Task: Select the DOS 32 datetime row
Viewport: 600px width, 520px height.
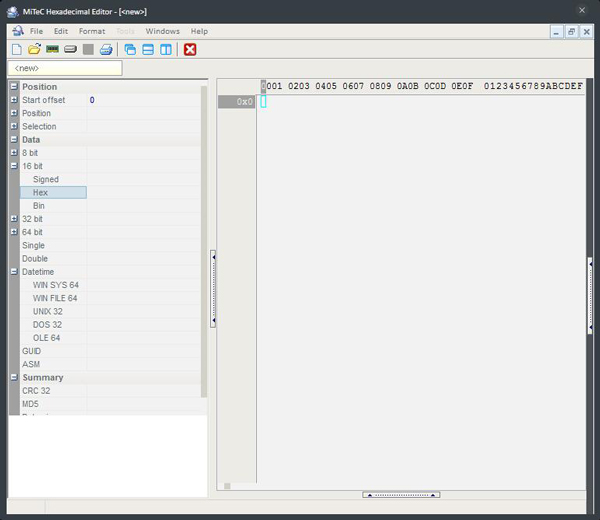Action: pyautogui.click(x=110, y=324)
